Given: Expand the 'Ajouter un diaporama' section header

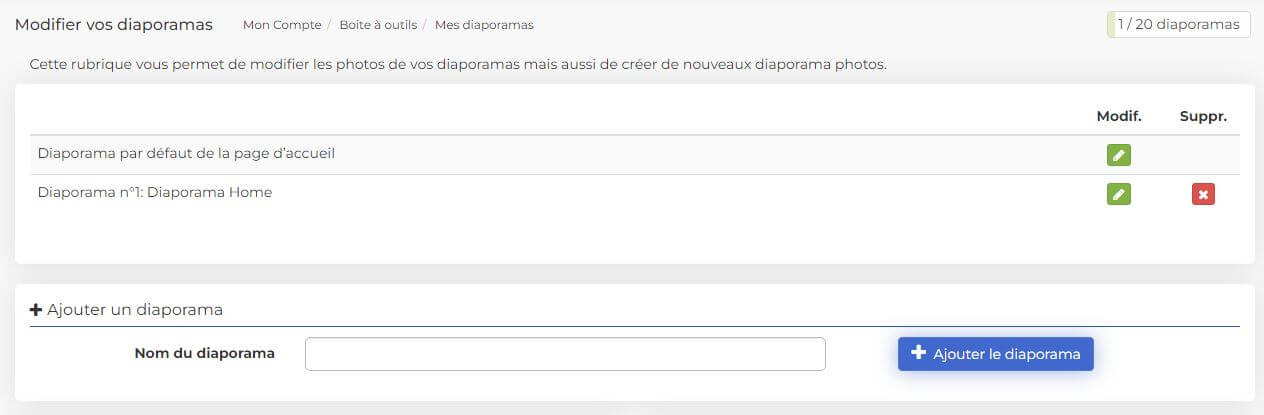Looking at the screenshot, I should (x=126, y=310).
